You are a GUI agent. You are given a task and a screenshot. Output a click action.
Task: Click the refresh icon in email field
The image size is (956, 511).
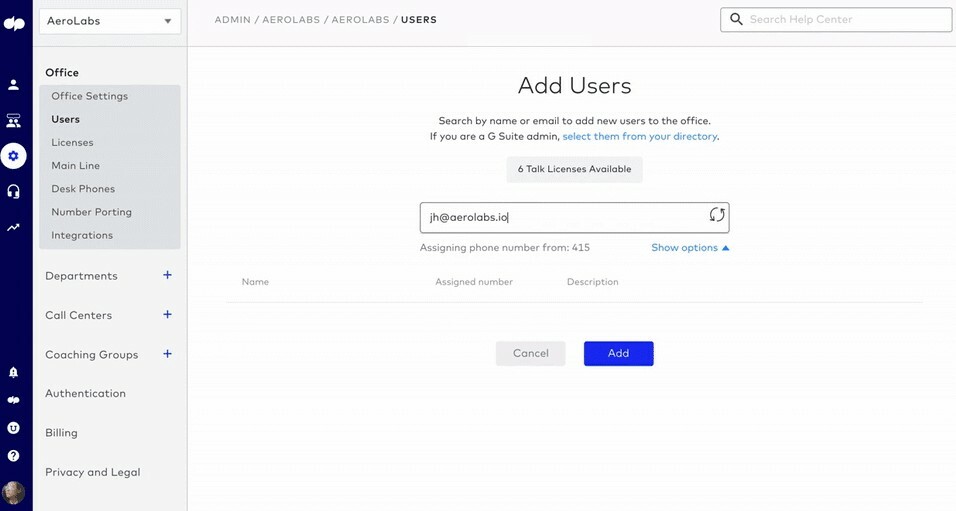[716, 215]
